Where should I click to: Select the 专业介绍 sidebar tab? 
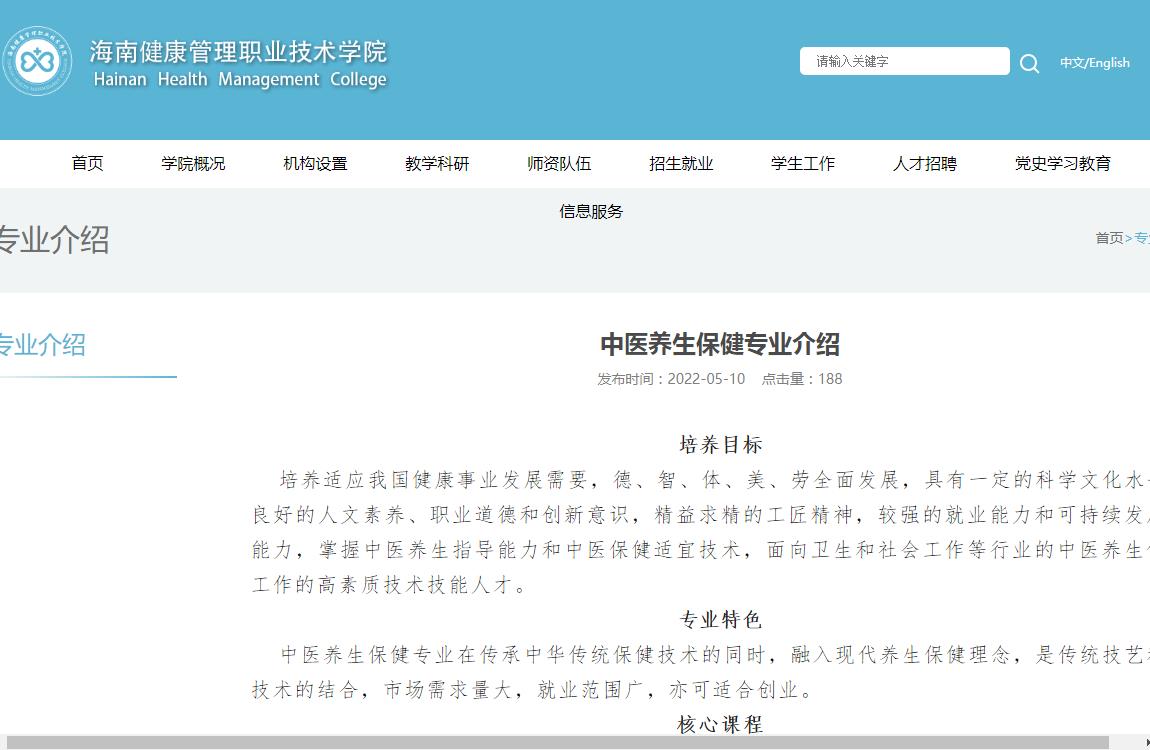point(43,345)
